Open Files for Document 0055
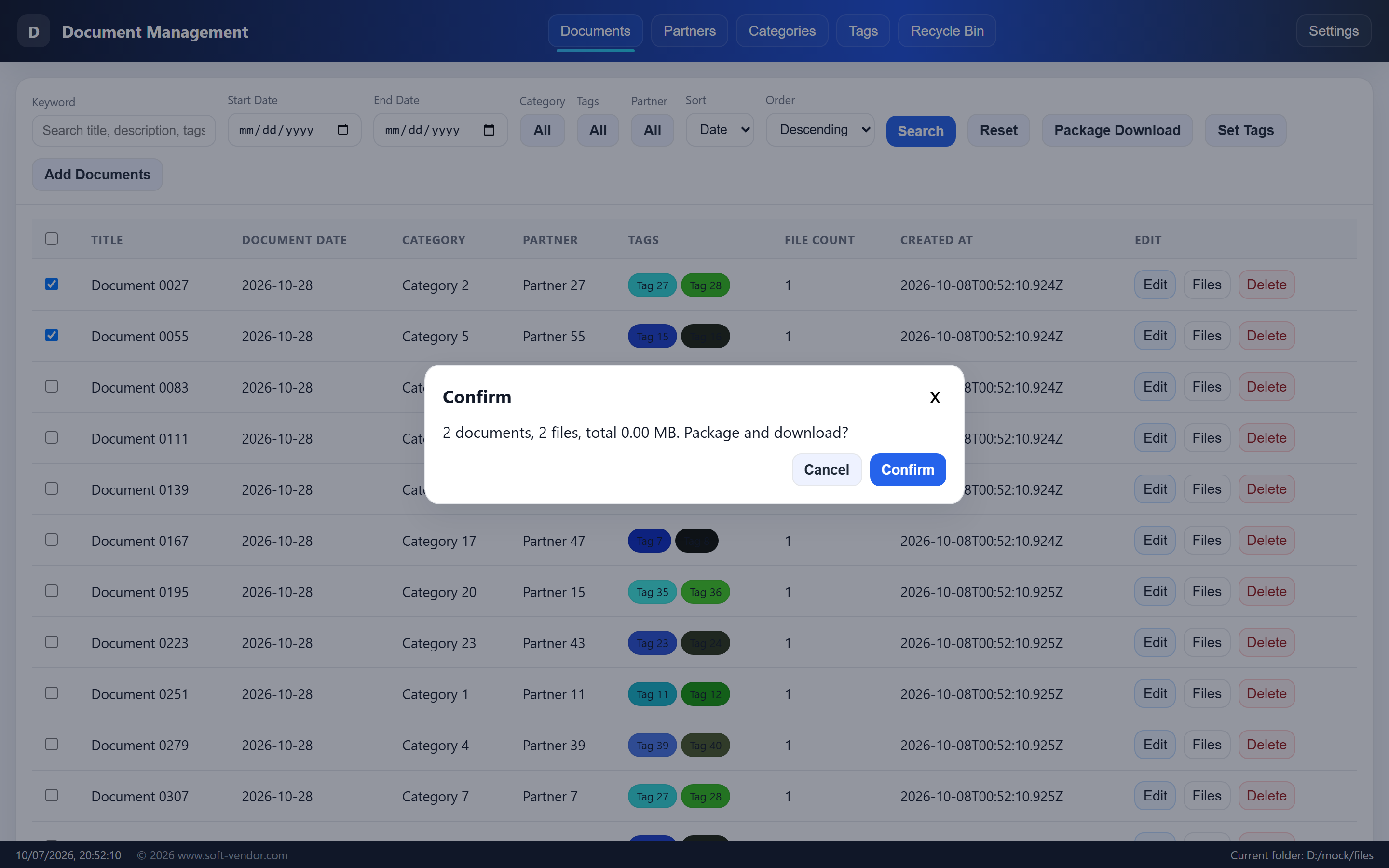The width and height of the screenshot is (1389, 868). pos(1207,336)
